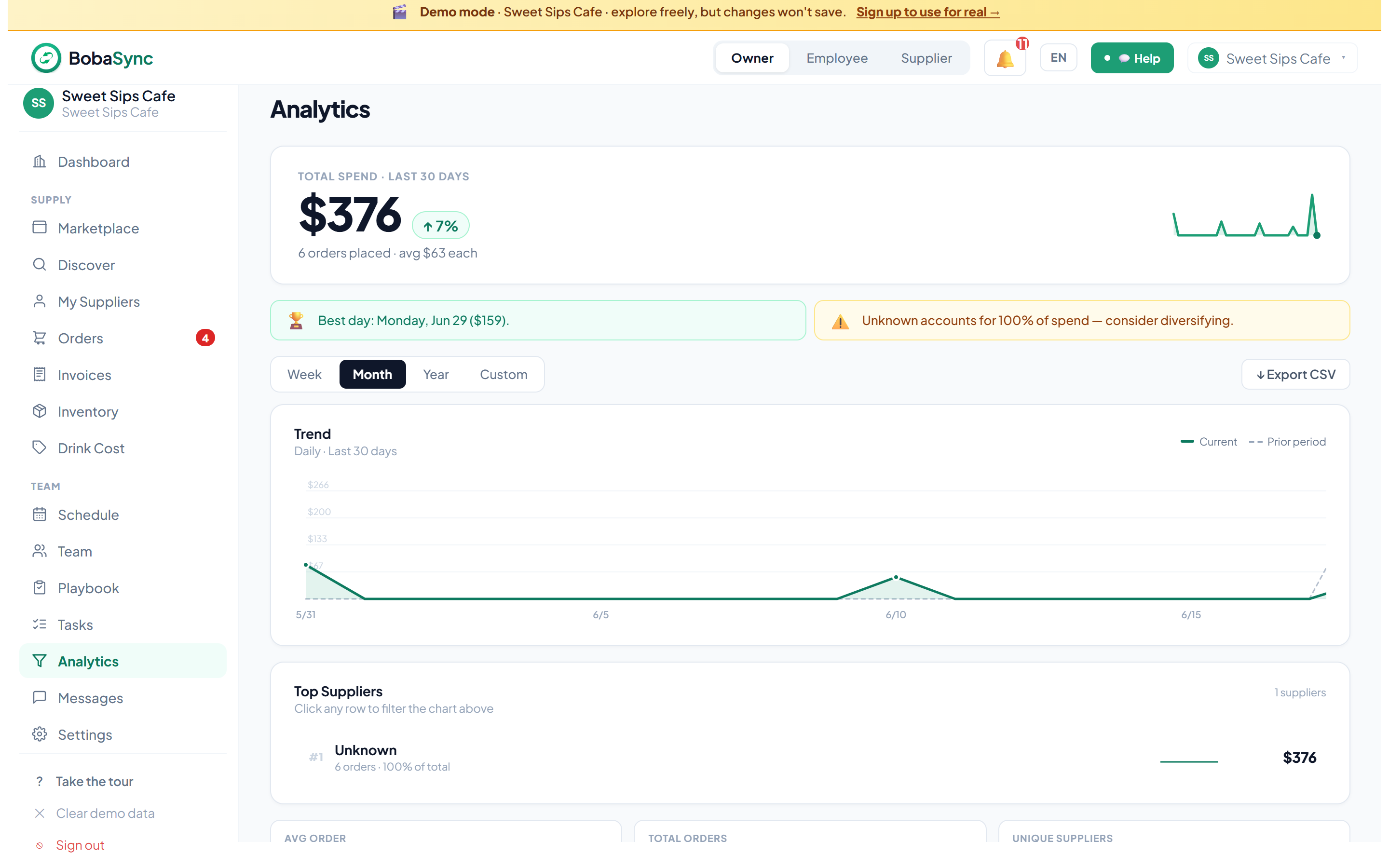This screenshot has height=868, width=1389.
Task: Click the Marketplace sidebar icon
Action: tap(39, 228)
